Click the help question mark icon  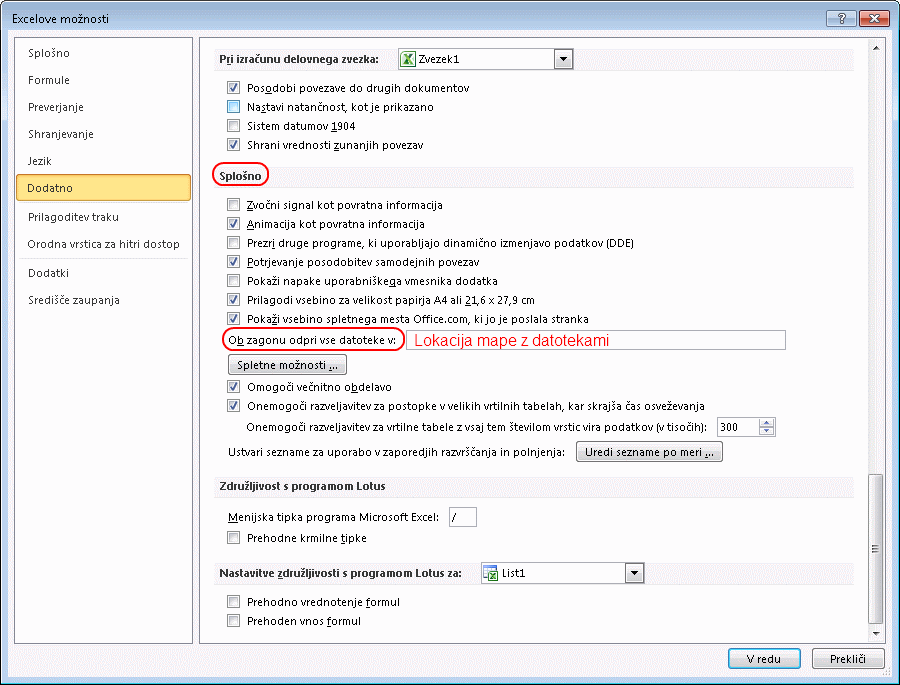click(842, 18)
